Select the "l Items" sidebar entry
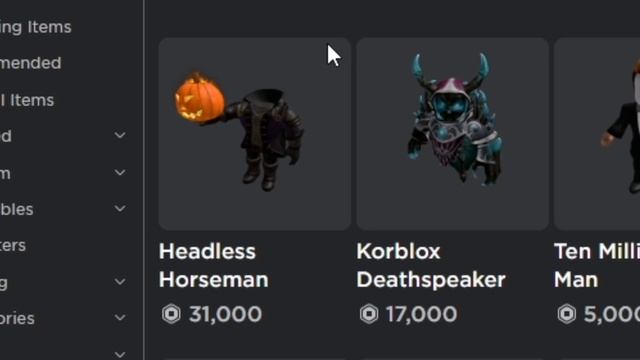Screen dimensions: 640x360 tap(27, 100)
